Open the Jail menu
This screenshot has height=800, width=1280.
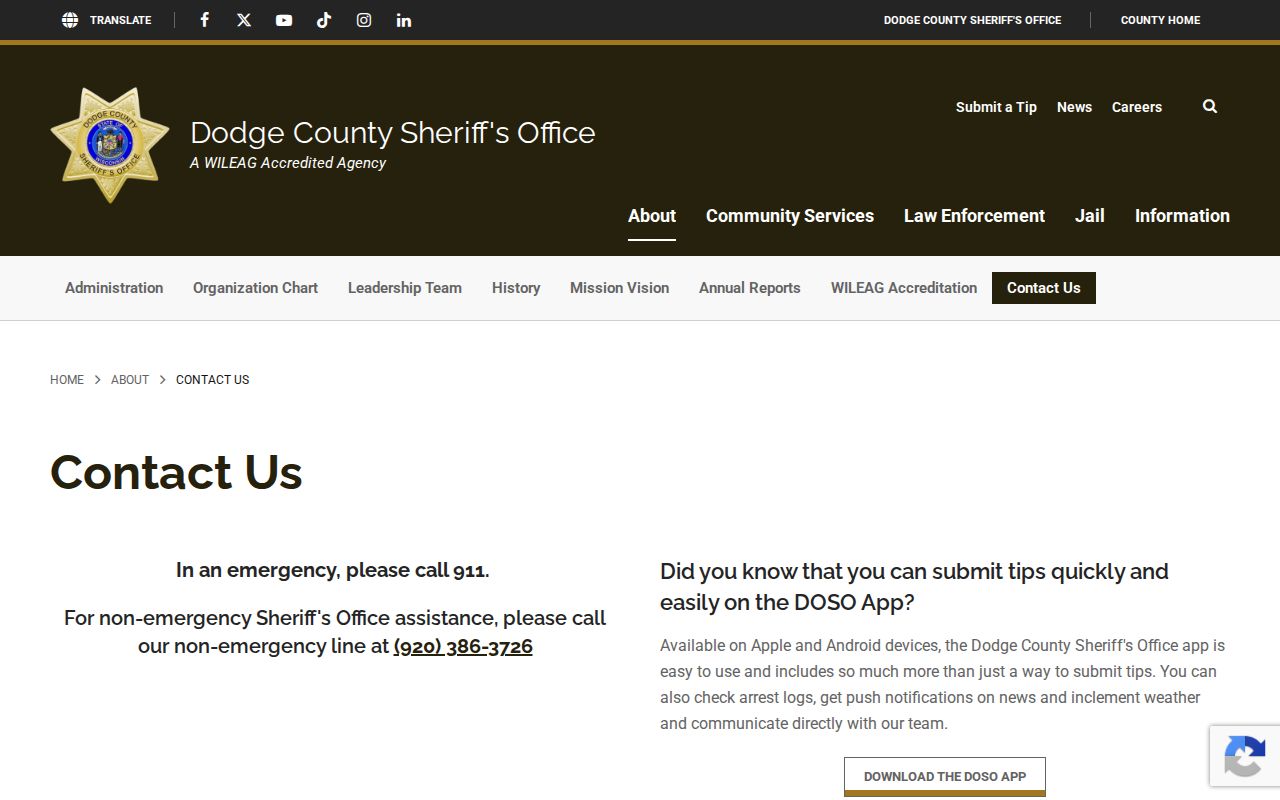tap(1090, 216)
